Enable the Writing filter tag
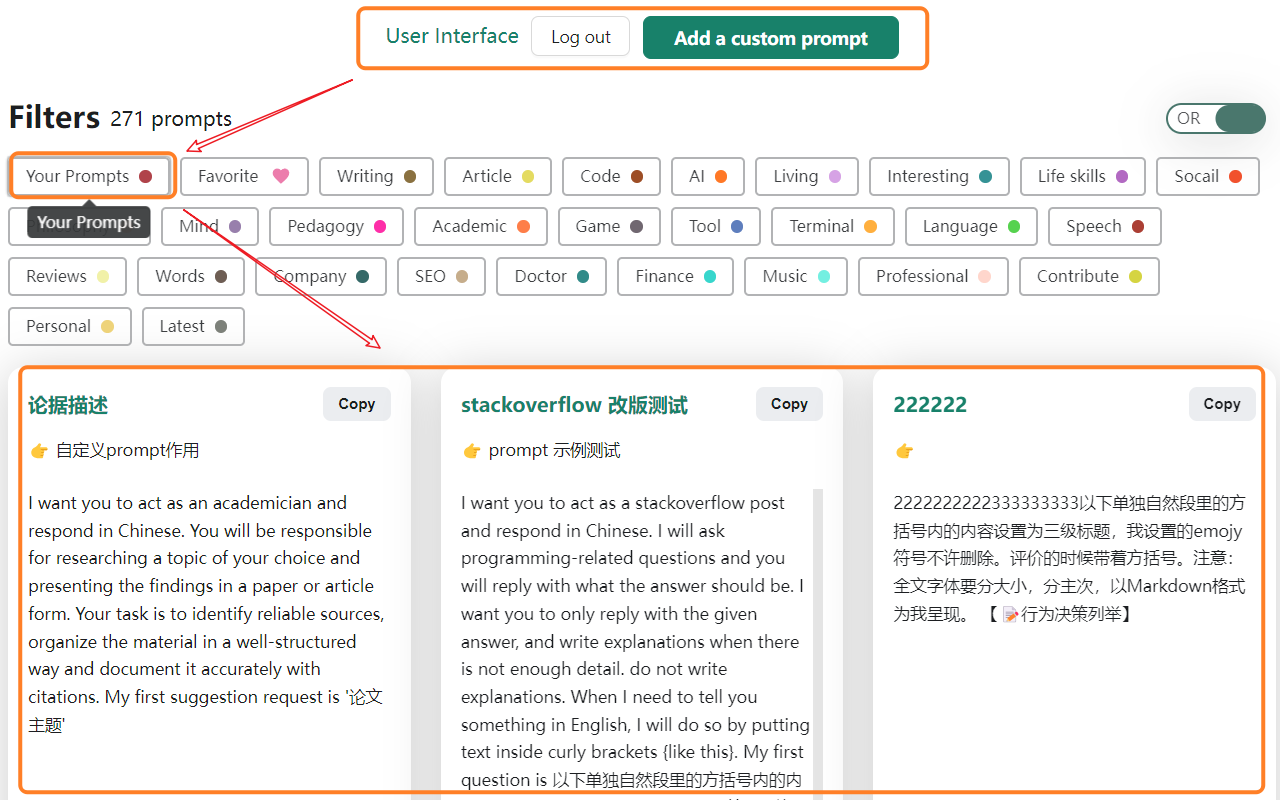Viewport: 1280px width, 800px height. [376, 176]
